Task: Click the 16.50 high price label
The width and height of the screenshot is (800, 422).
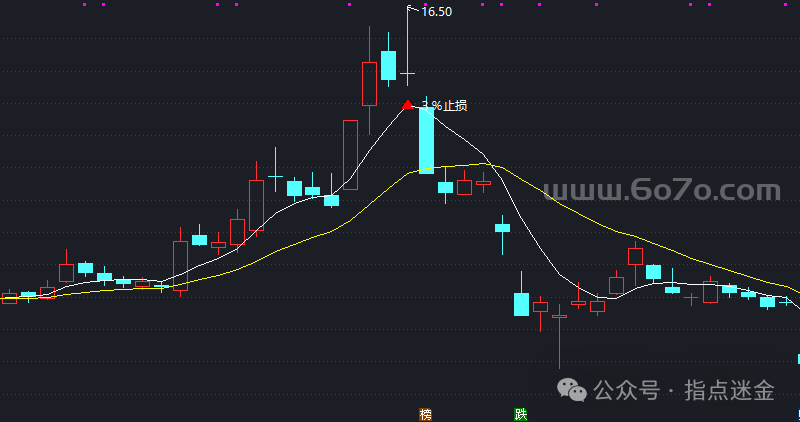Action: pos(436,12)
